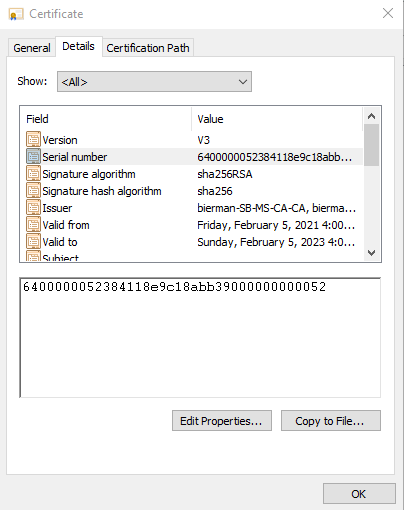
Task: Open the Certification Path tab
Action: (x=148, y=48)
